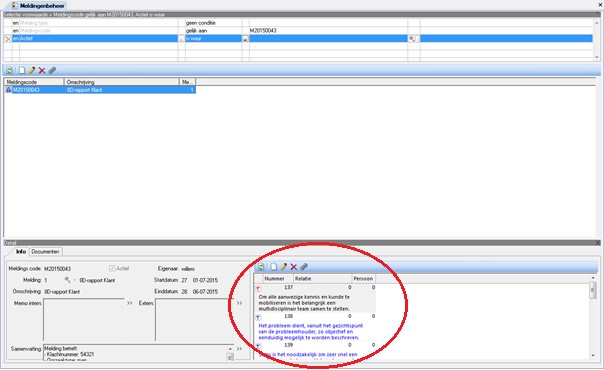Delete the action with the detail toolbar red X

click(294, 267)
